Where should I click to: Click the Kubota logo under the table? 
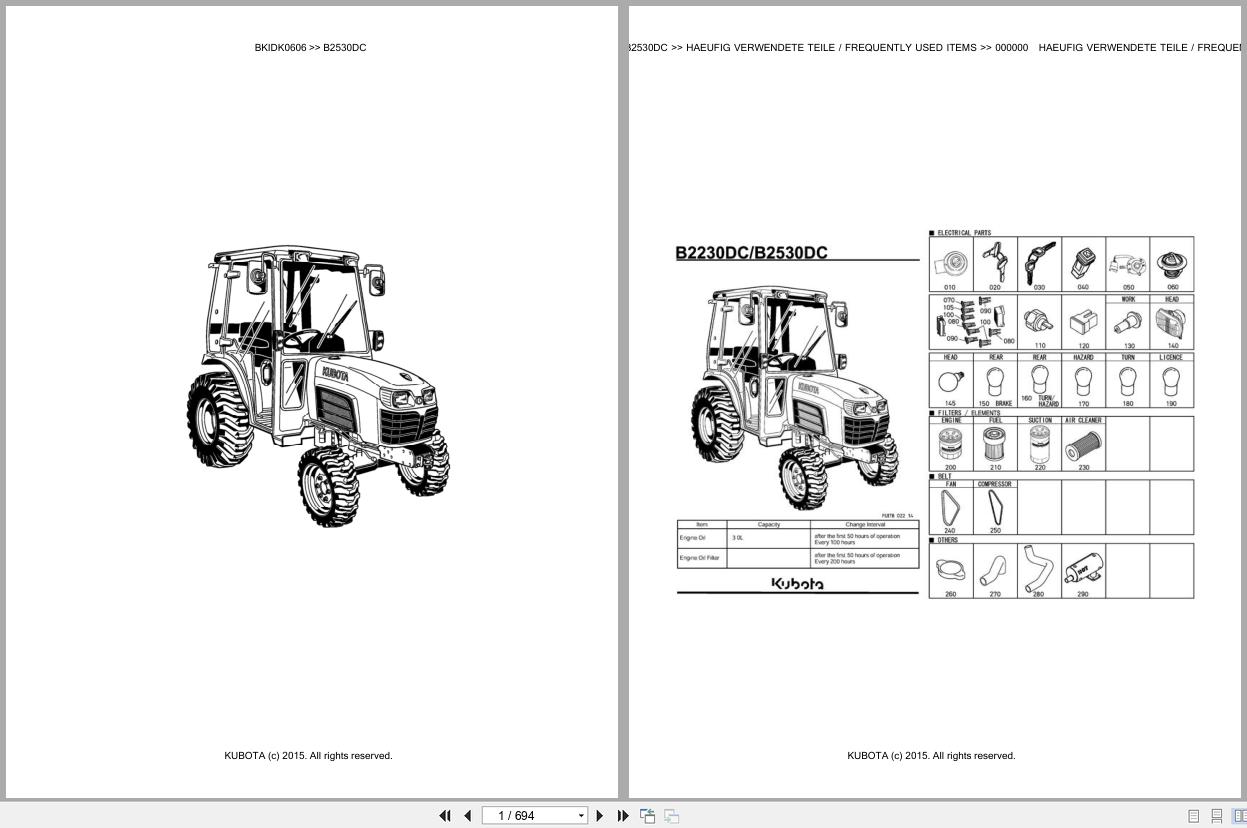click(x=797, y=584)
